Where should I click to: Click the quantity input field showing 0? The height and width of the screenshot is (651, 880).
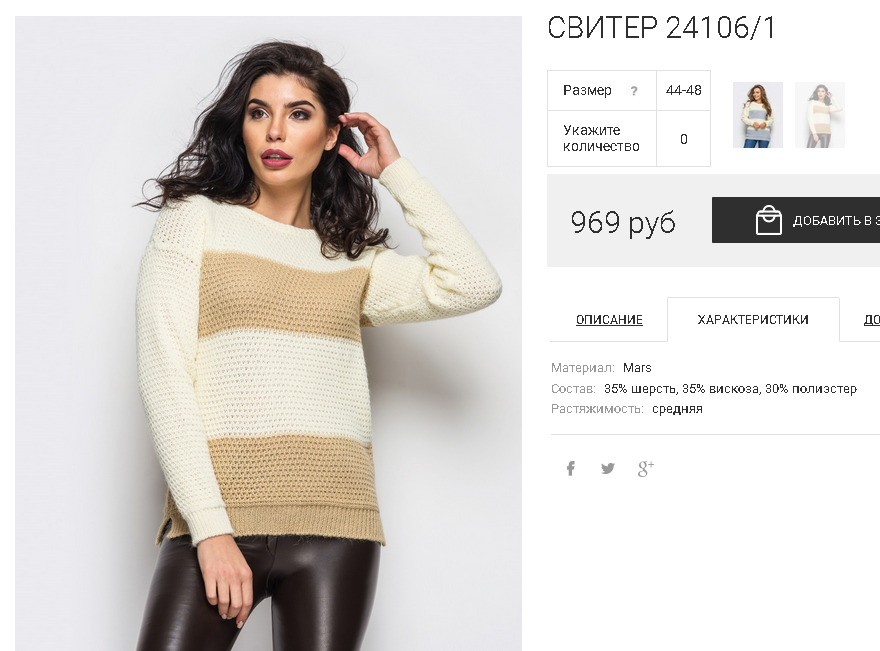click(x=684, y=139)
